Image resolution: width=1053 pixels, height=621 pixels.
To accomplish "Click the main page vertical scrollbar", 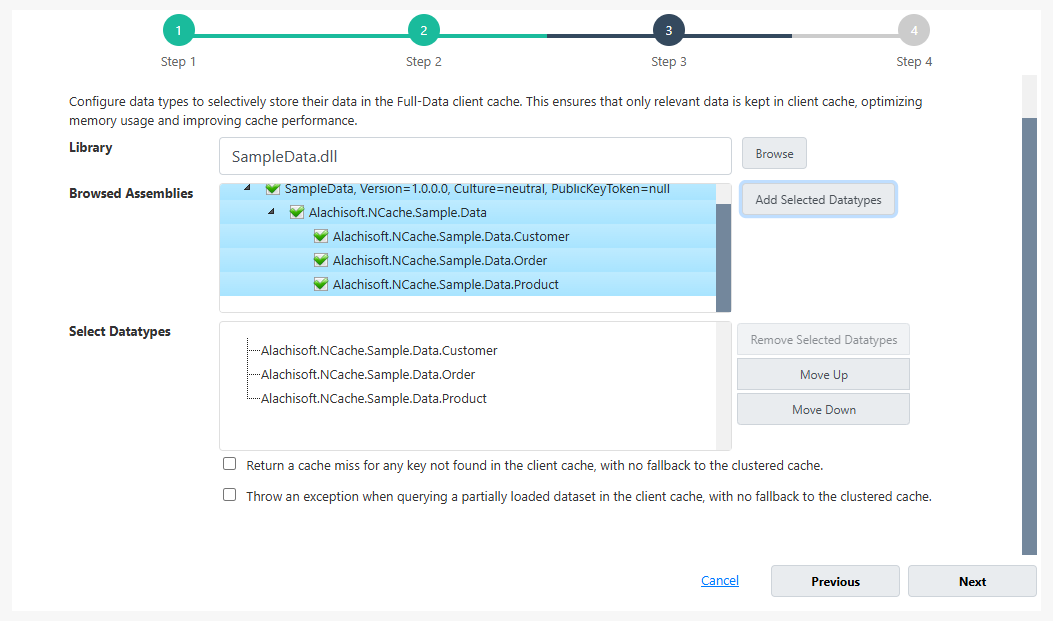I will pos(1029,336).
